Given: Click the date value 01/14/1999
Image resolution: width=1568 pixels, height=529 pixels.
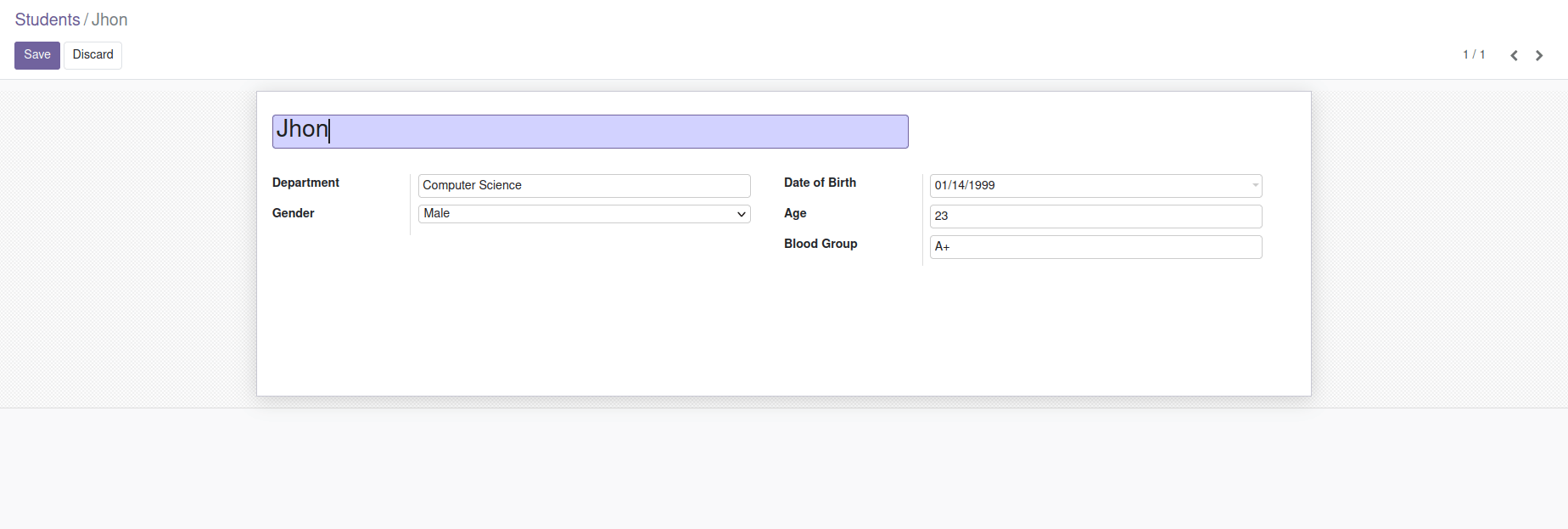Looking at the screenshot, I should tap(966, 186).
